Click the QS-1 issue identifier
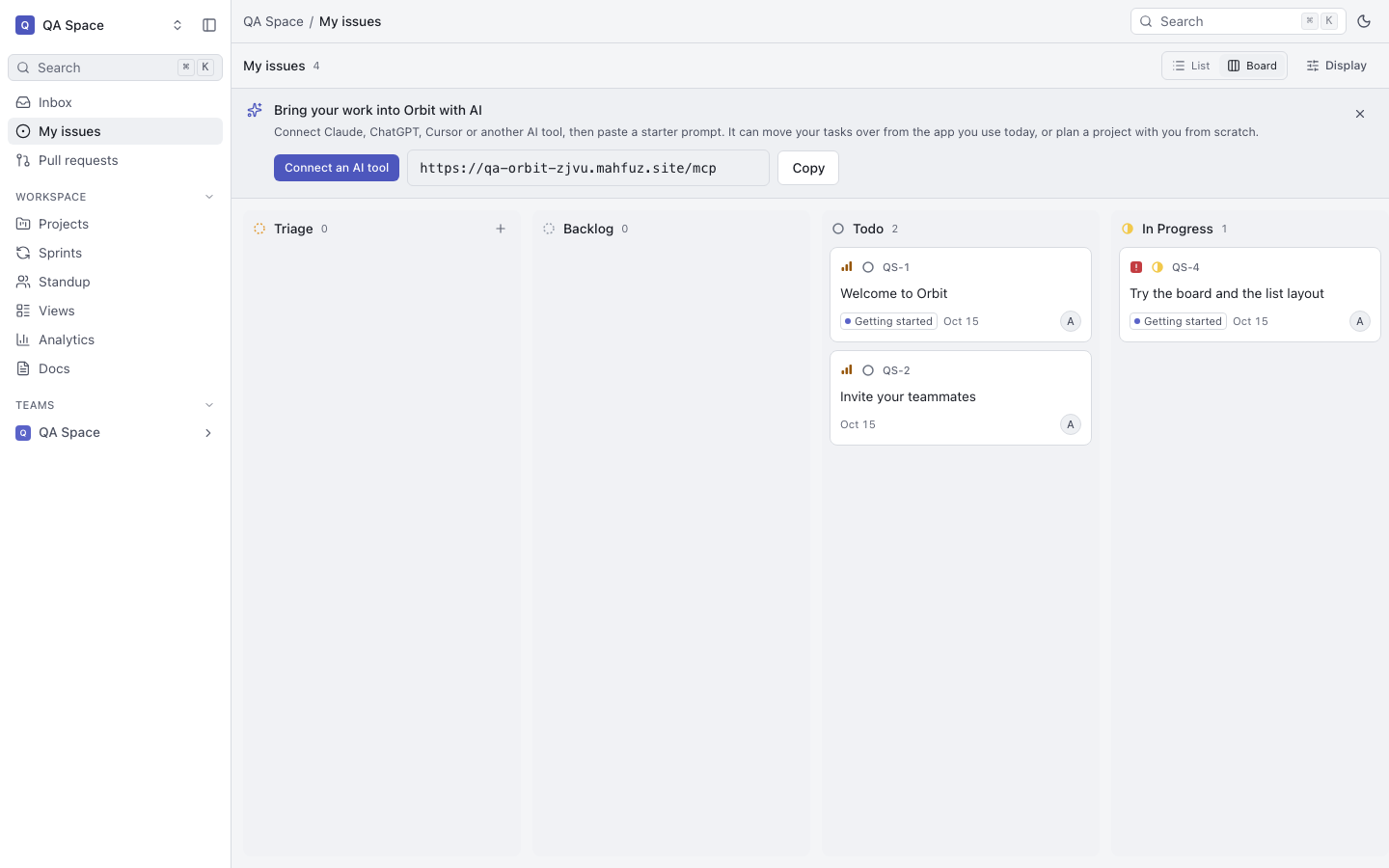This screenshot has height=868, width=1389. tap(896, 267)
